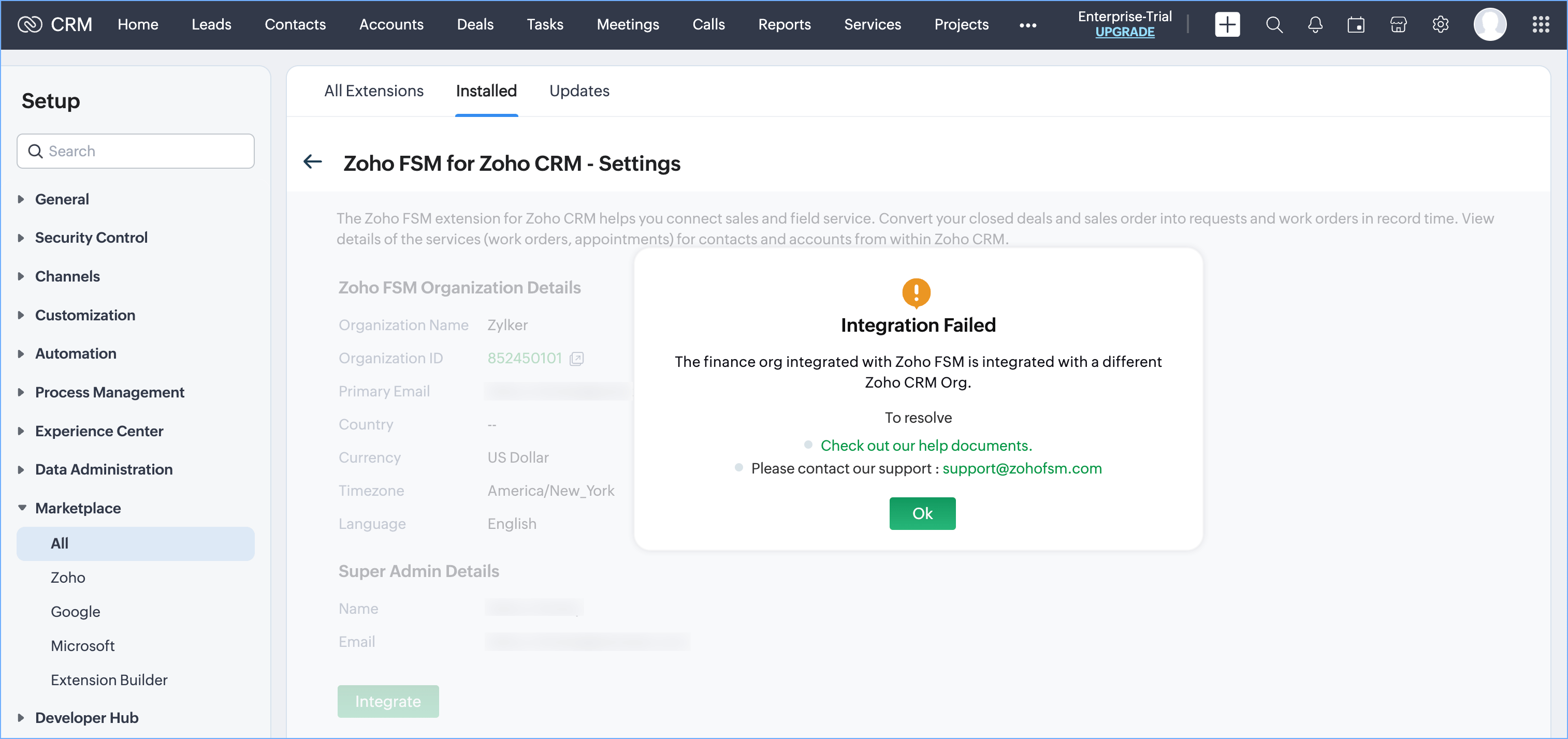The image size is (1568, 739).
Task: Open external link icon beside Organization ID
Action: [576, 358]
